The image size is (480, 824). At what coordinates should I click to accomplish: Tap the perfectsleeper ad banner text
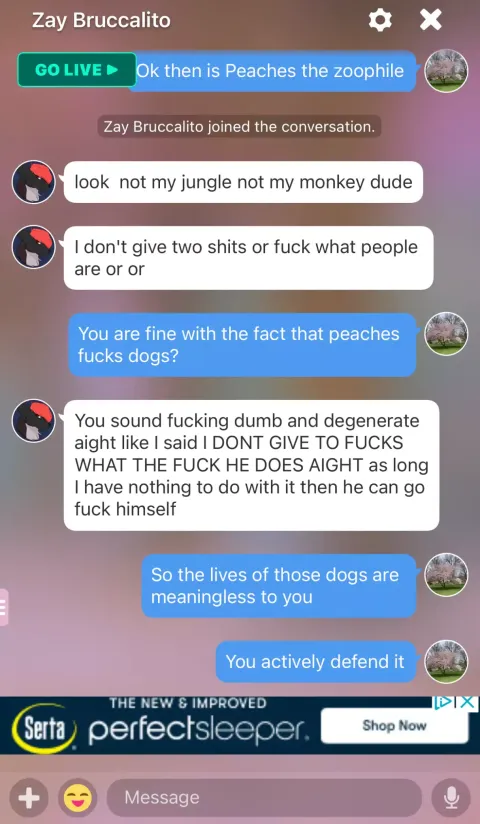point(198,729)
